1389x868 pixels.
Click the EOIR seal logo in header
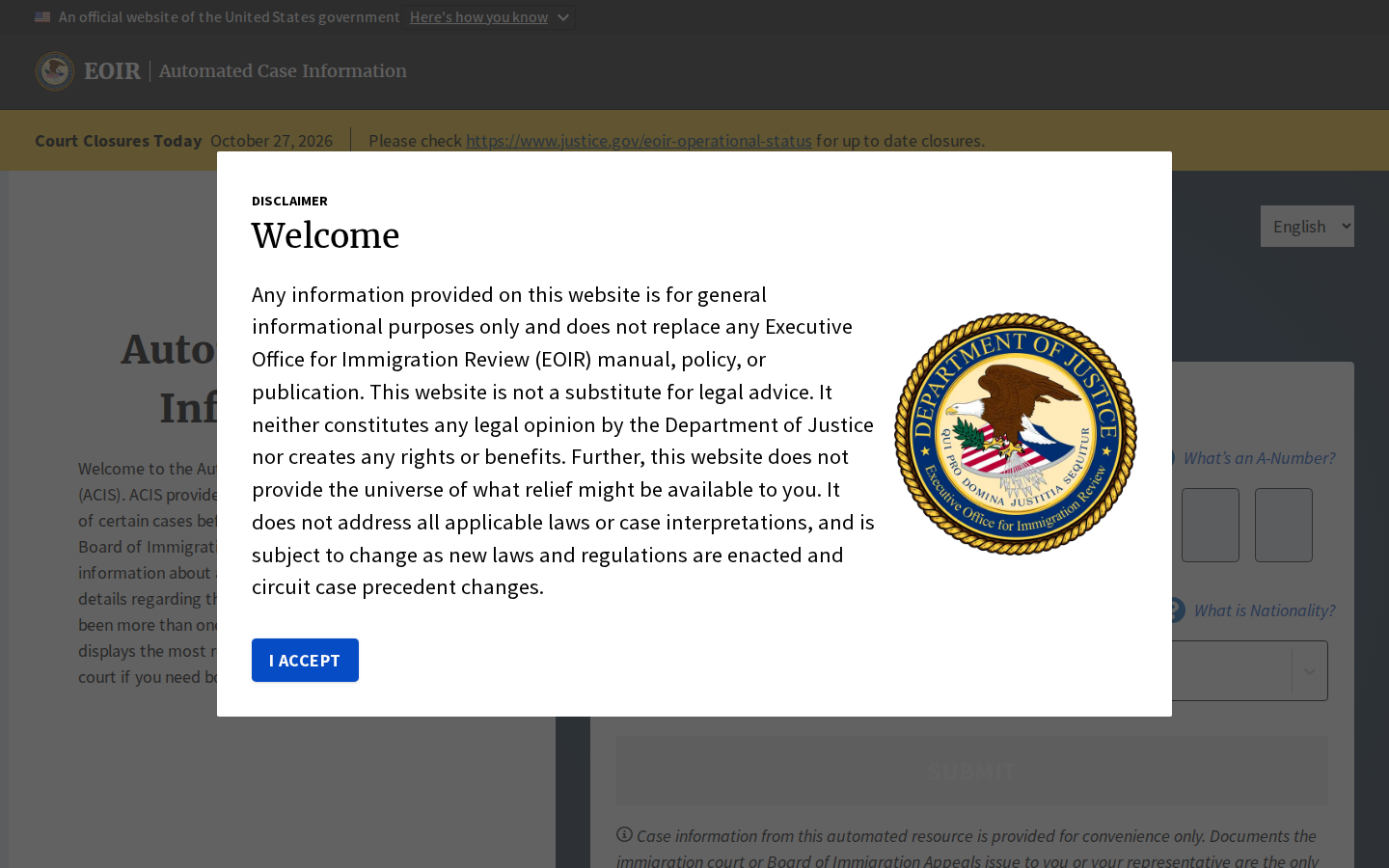[55, 71]
